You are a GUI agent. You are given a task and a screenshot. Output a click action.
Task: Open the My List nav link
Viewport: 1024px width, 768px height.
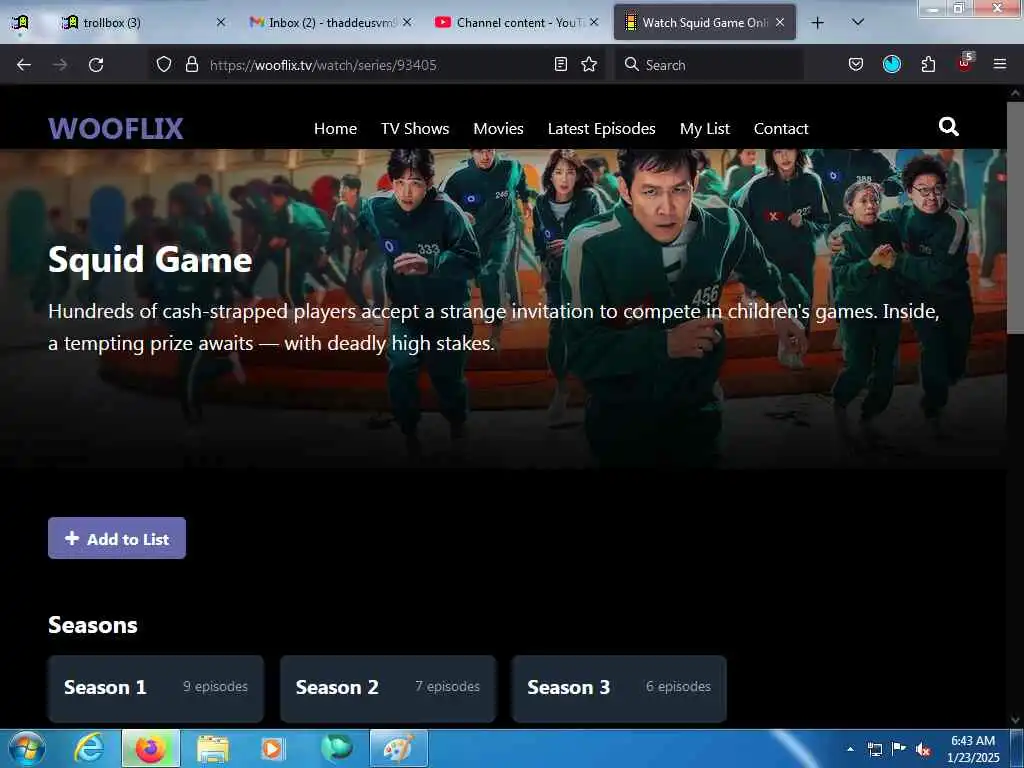[705, 129]
